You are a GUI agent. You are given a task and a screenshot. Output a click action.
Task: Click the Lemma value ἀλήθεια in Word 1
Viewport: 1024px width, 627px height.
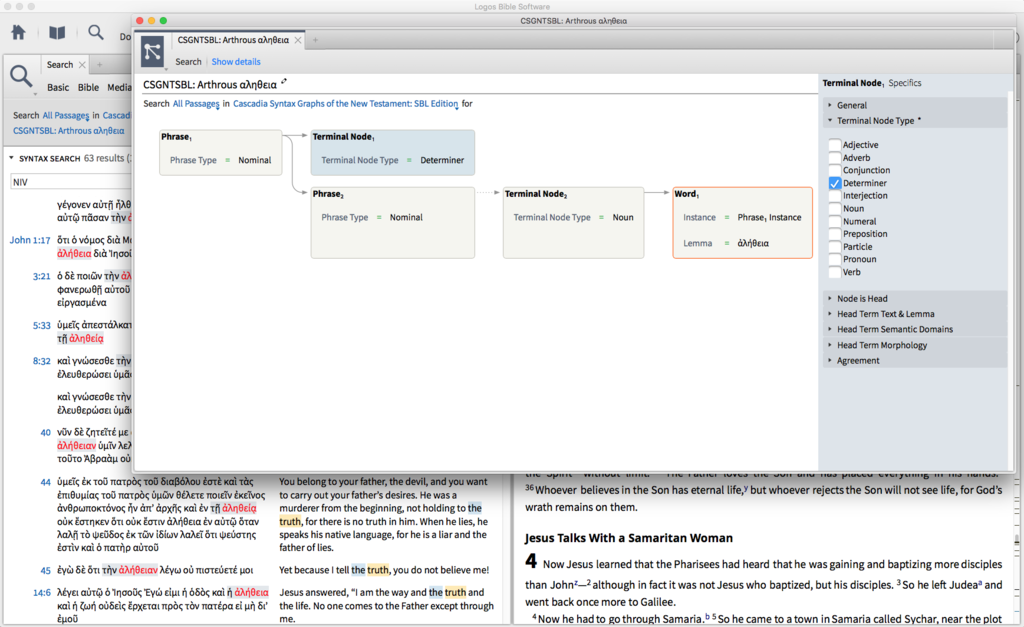click(x=753, y=243)
